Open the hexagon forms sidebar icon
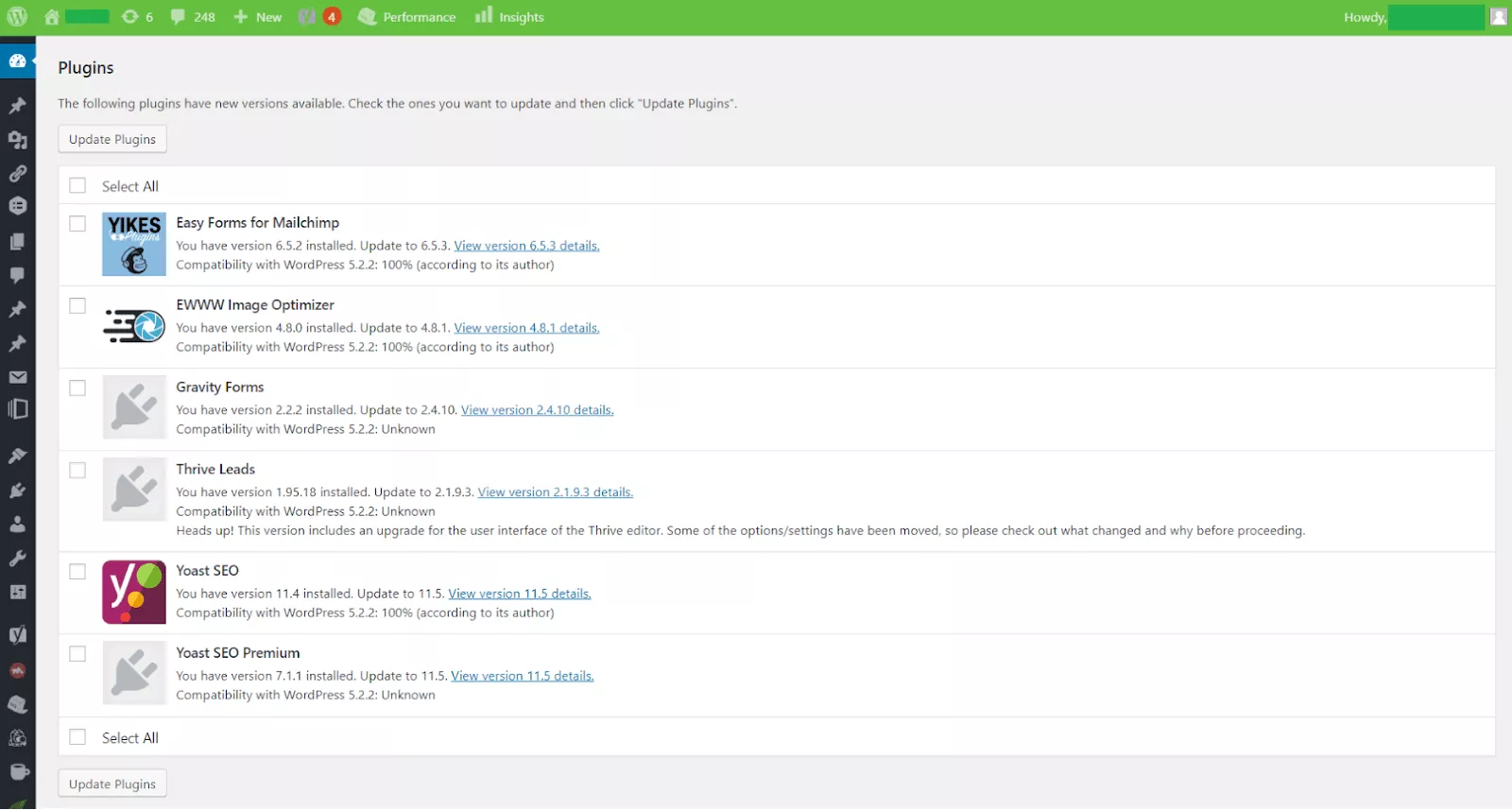 tap(18, 206)
